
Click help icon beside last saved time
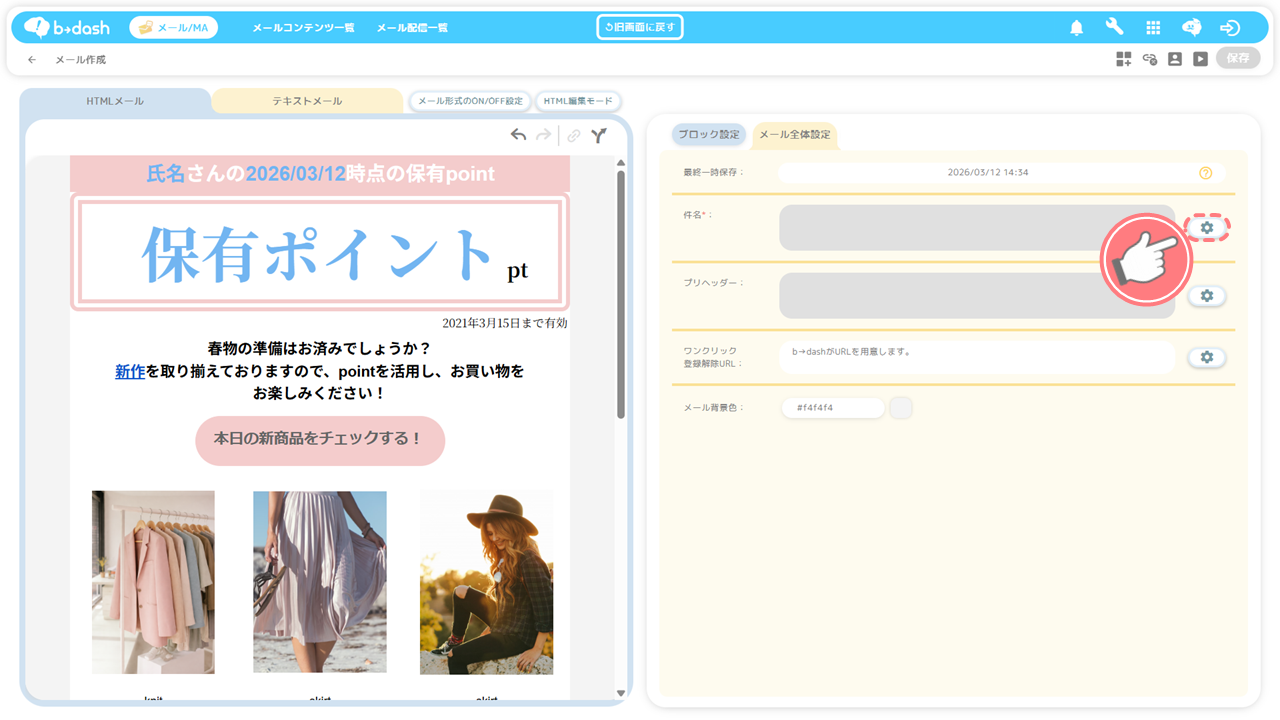(1205, 173)
